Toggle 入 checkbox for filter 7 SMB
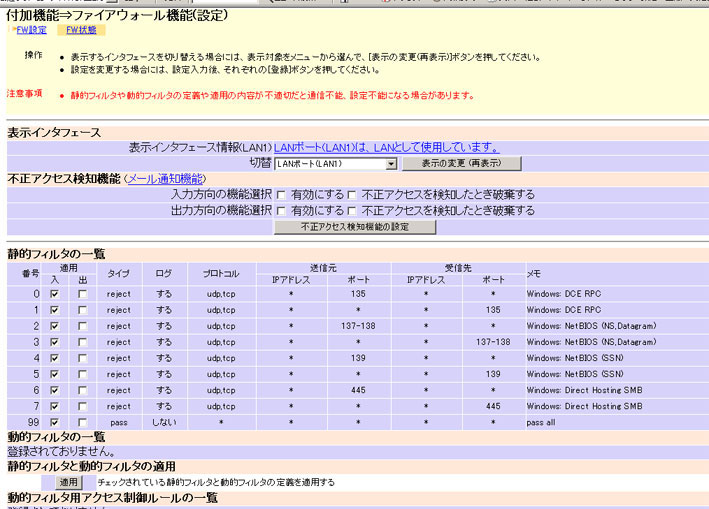Screen dimensions: 709x509 [54, 406]
